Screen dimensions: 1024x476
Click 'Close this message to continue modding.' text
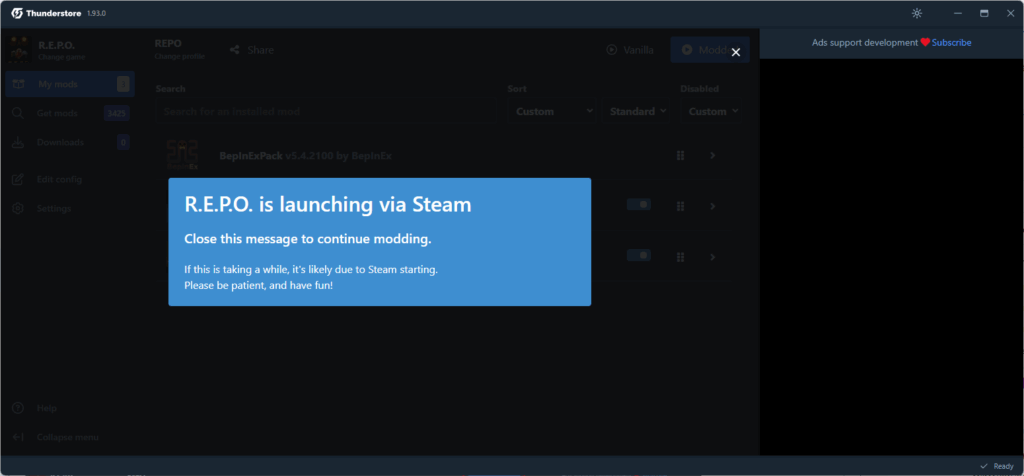pyautogui.click(x=308, y=239)
